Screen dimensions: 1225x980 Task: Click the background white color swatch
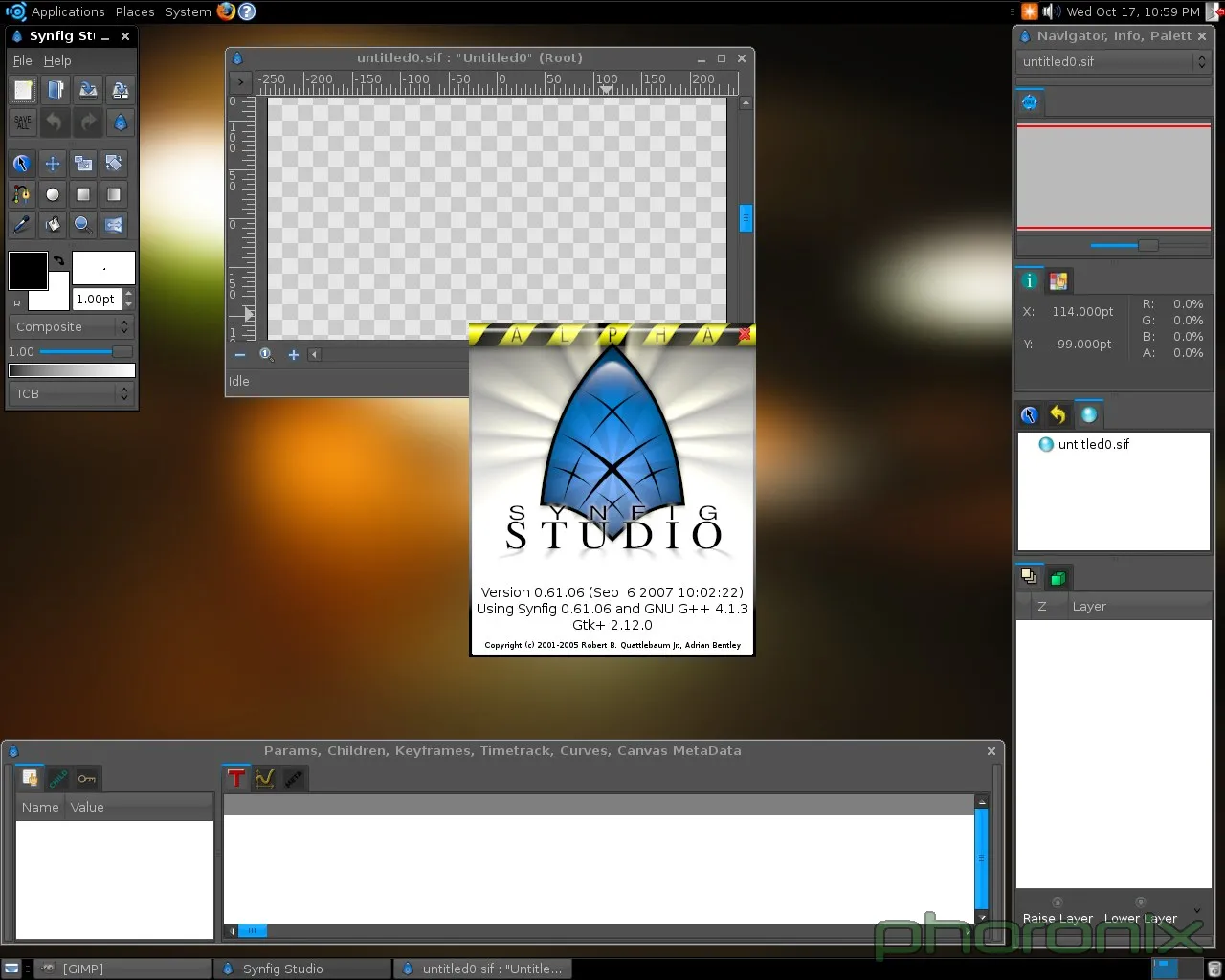[x=56, y=298]
